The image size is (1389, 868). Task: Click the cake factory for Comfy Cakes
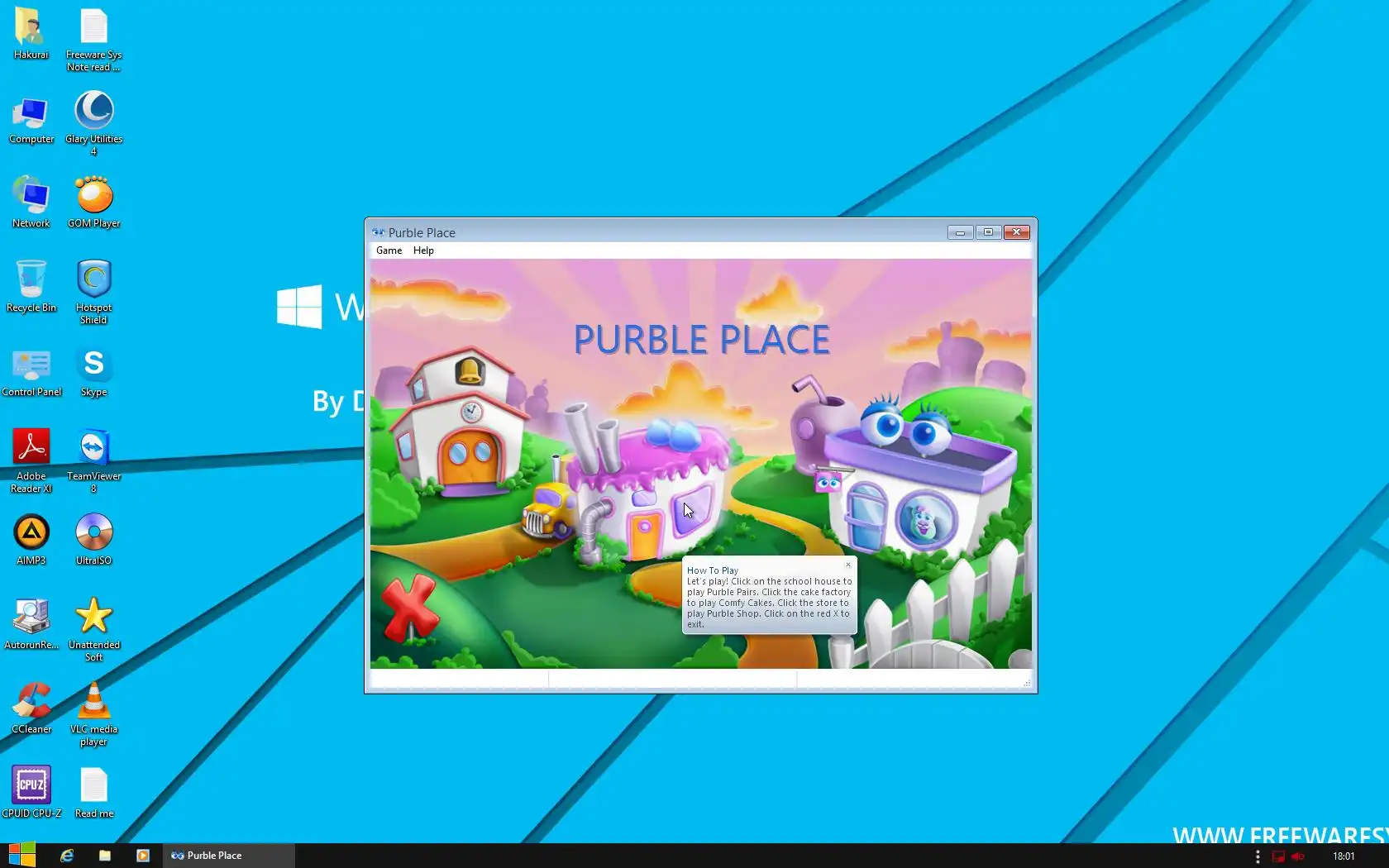coord(645,484)
